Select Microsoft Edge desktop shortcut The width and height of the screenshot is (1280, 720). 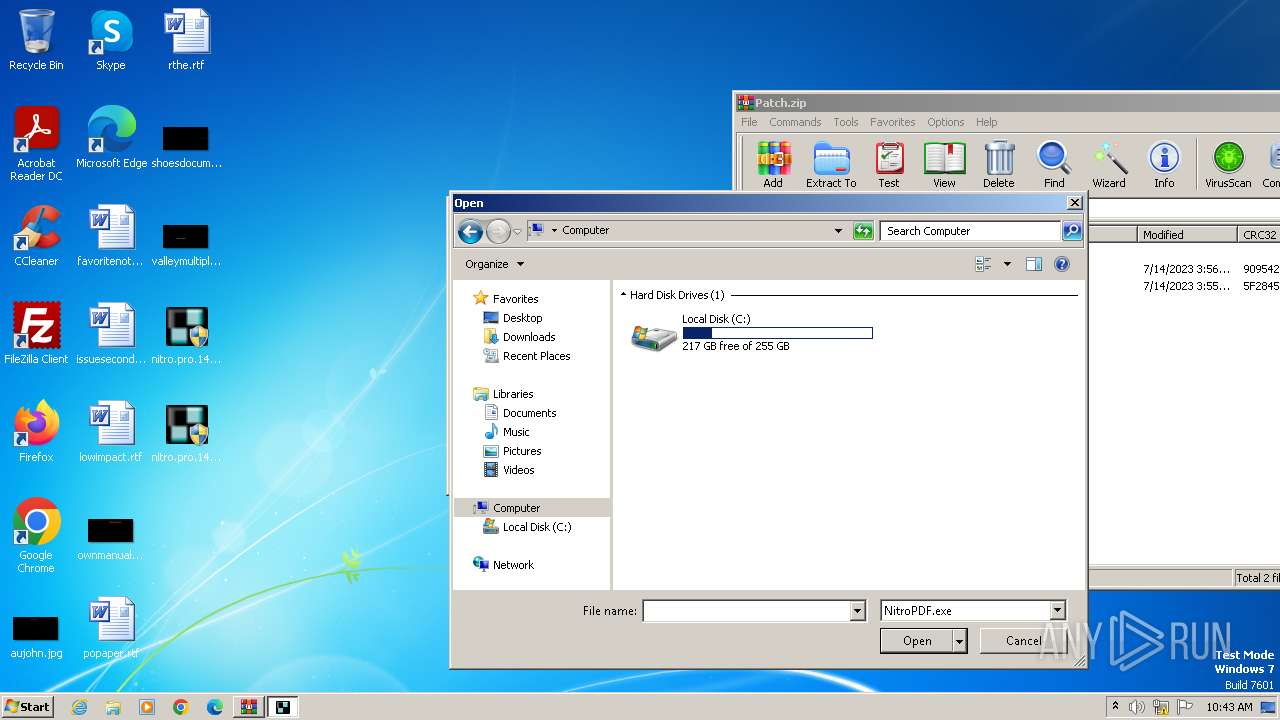click(x=111, y=138)
